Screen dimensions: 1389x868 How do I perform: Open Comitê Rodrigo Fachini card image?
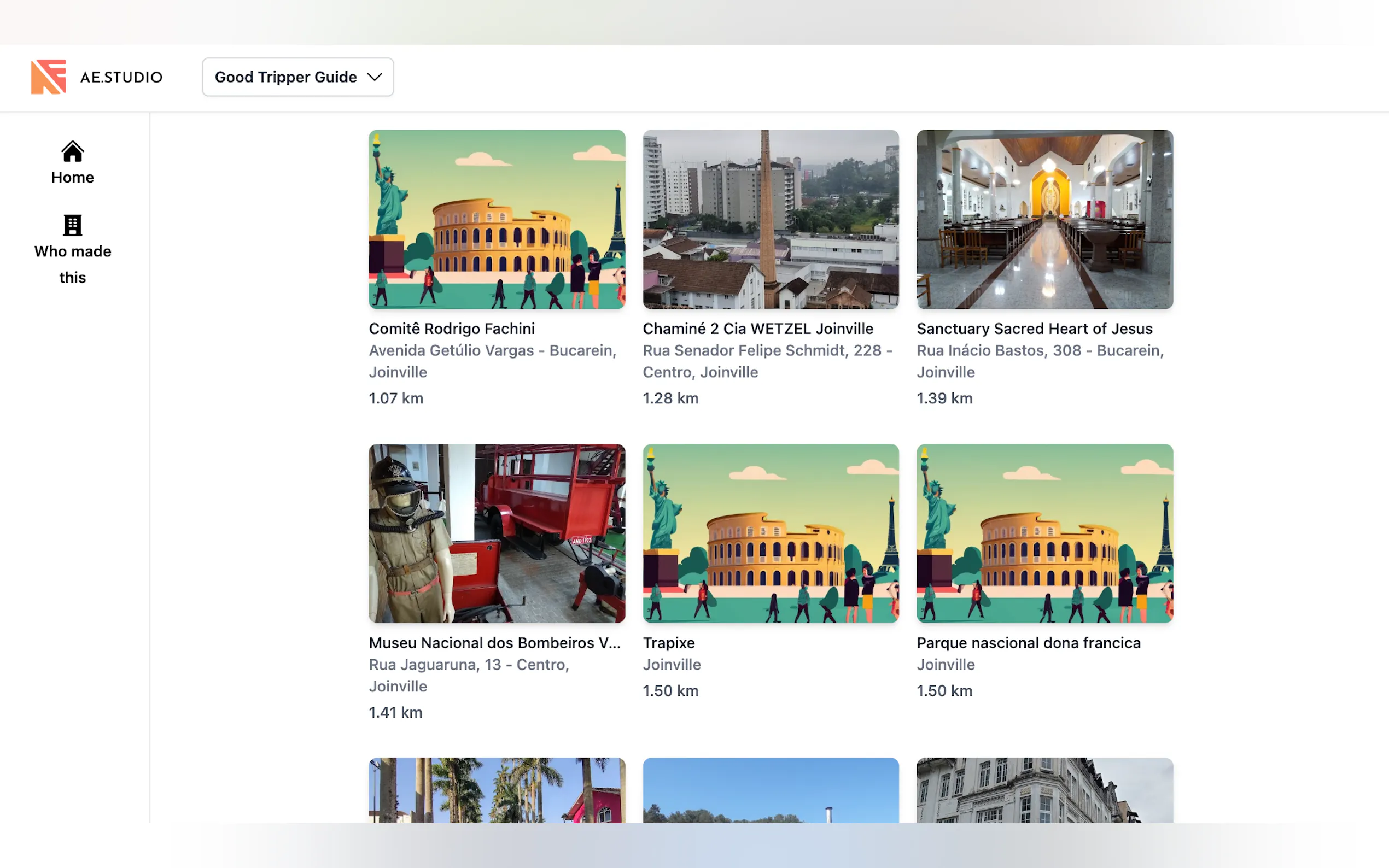pyautogui.click(x=497, y=219)
